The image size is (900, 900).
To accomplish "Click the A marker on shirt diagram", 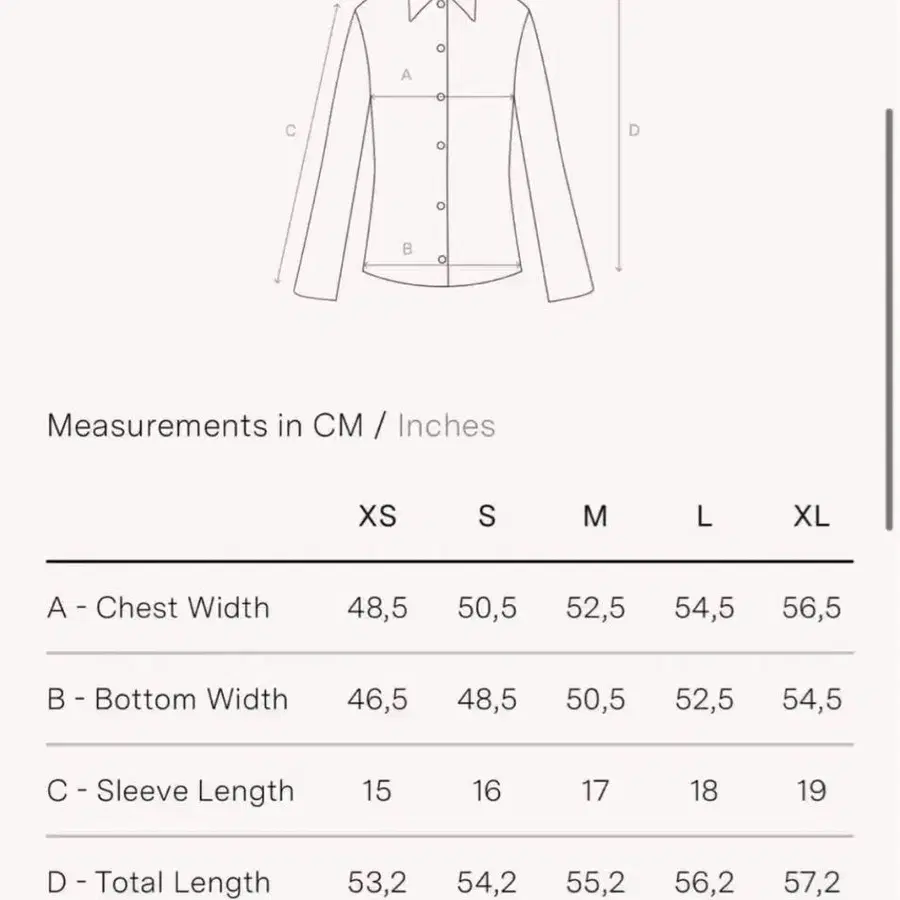I will point(406,75).
